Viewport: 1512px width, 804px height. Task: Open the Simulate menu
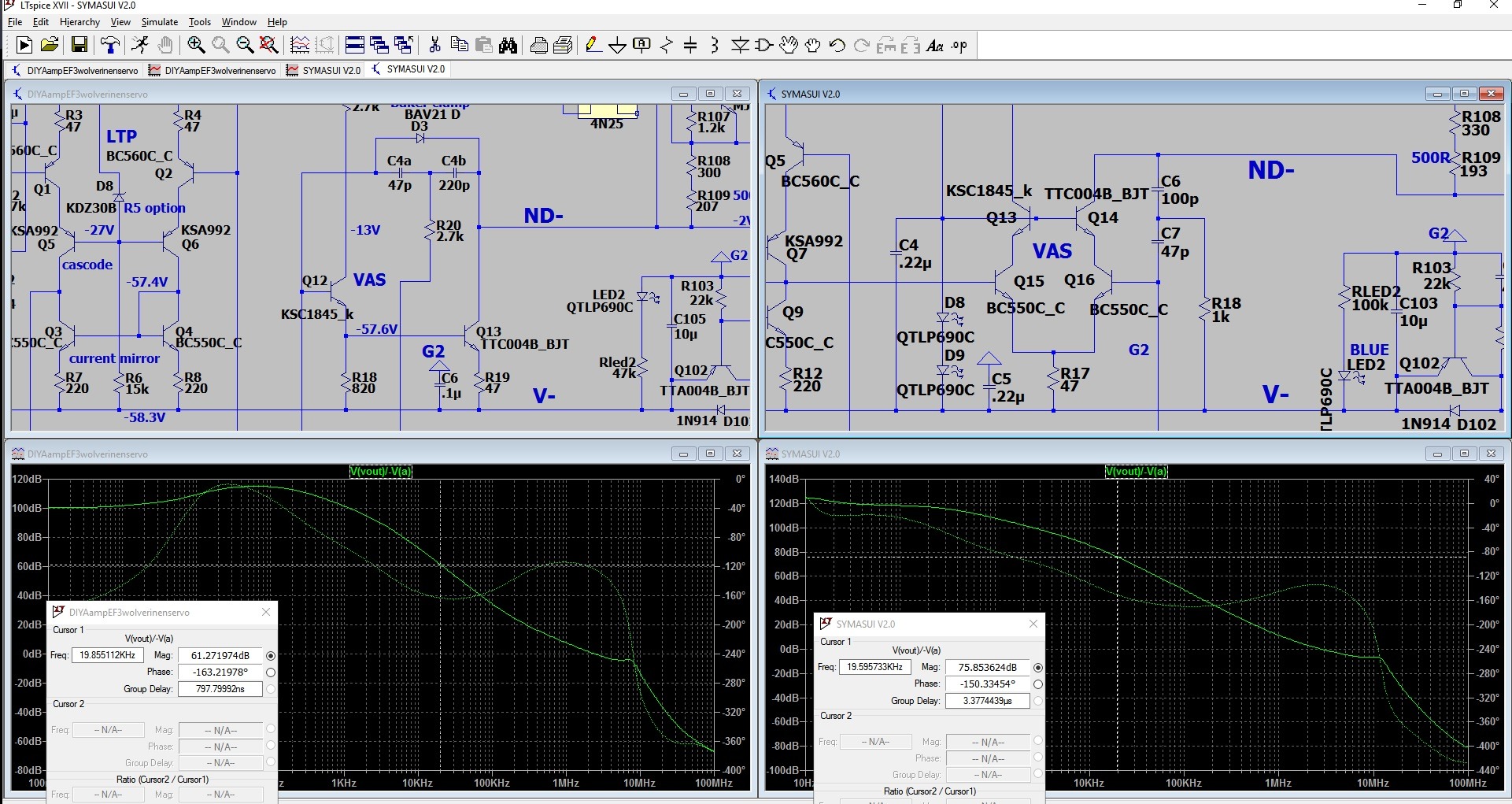pos(160,22)
